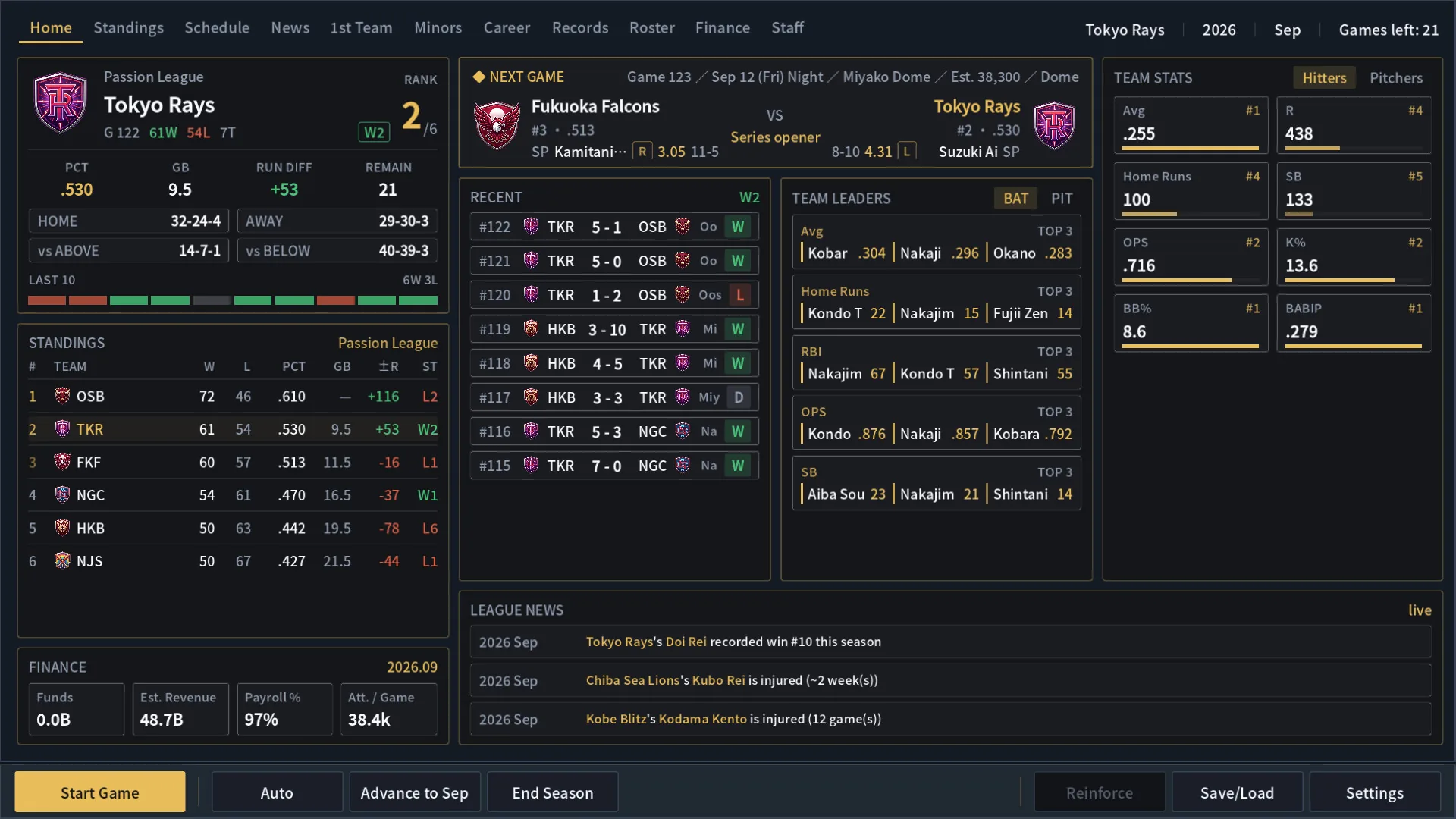Viewport: 1456px width, 819px height.
Task: Click OSB team icon in standings row
Action: click(62, 396)
